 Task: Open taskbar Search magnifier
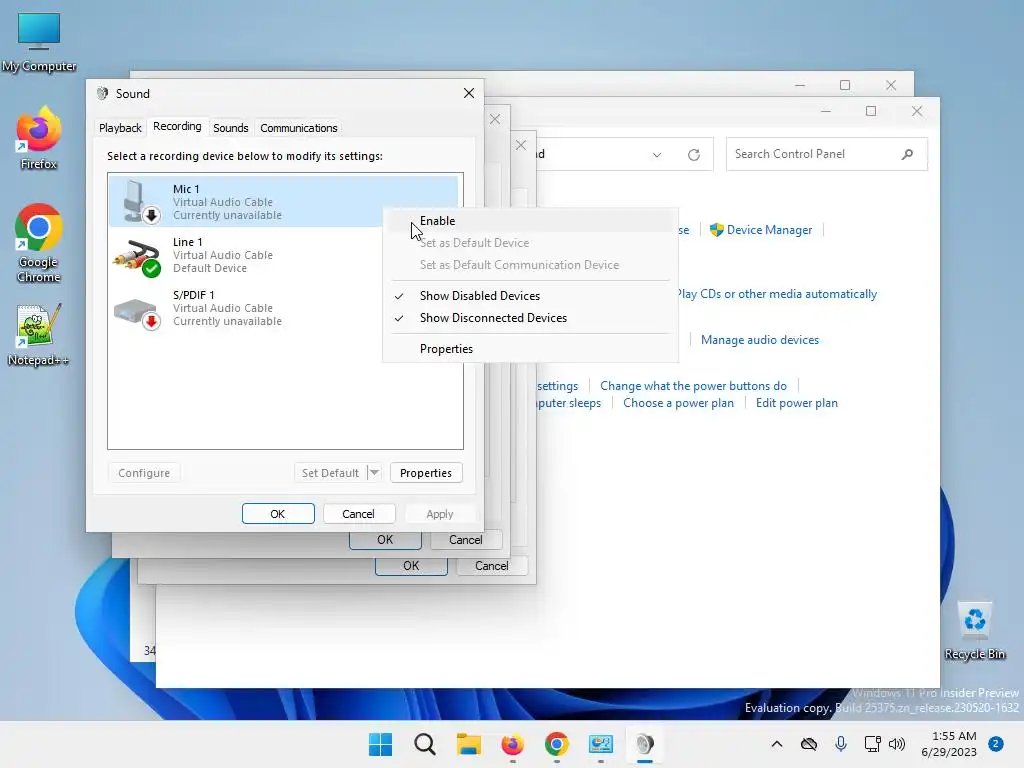(424, 744)
